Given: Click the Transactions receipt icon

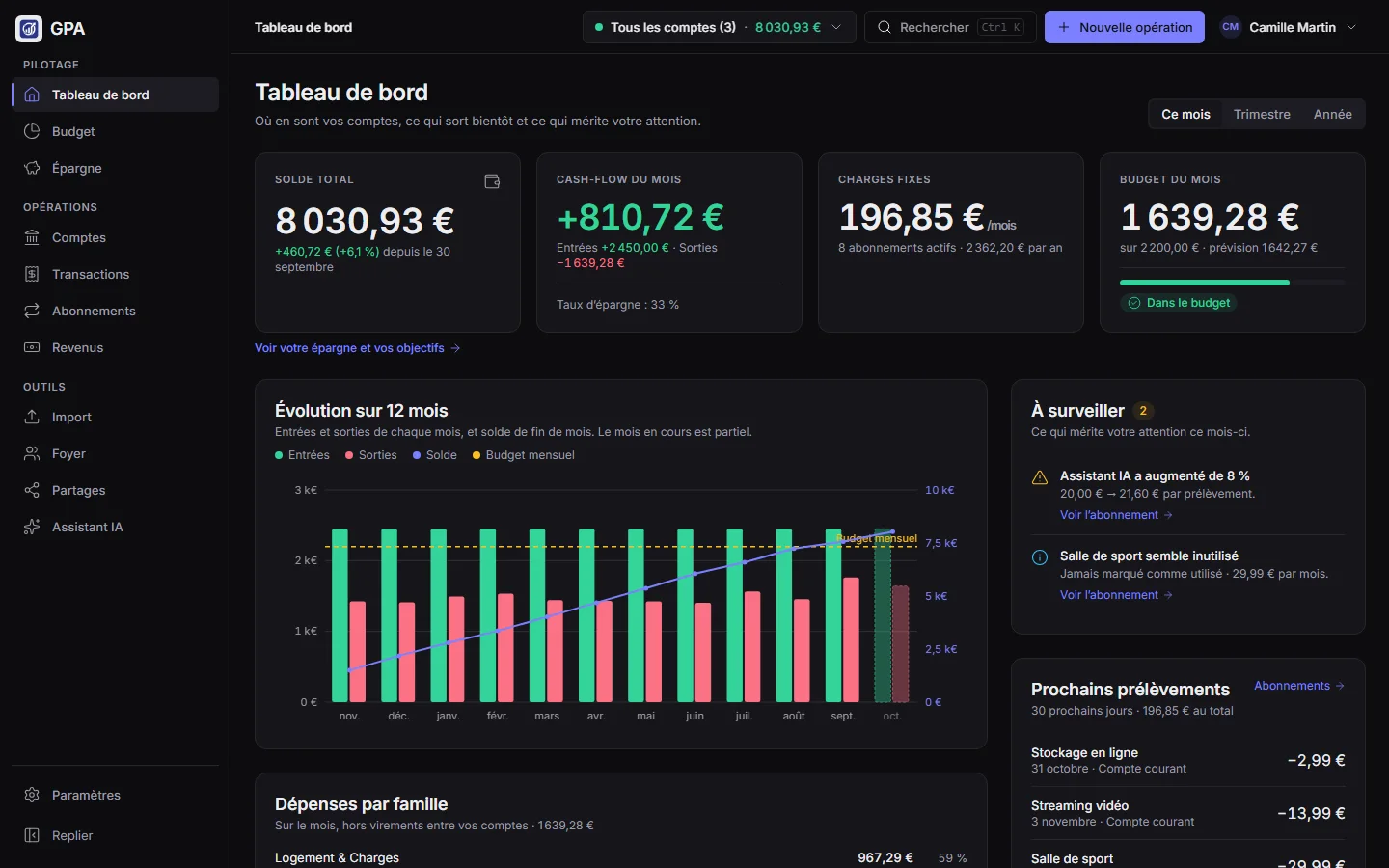Looking at the screenshot, I should 32,274.
